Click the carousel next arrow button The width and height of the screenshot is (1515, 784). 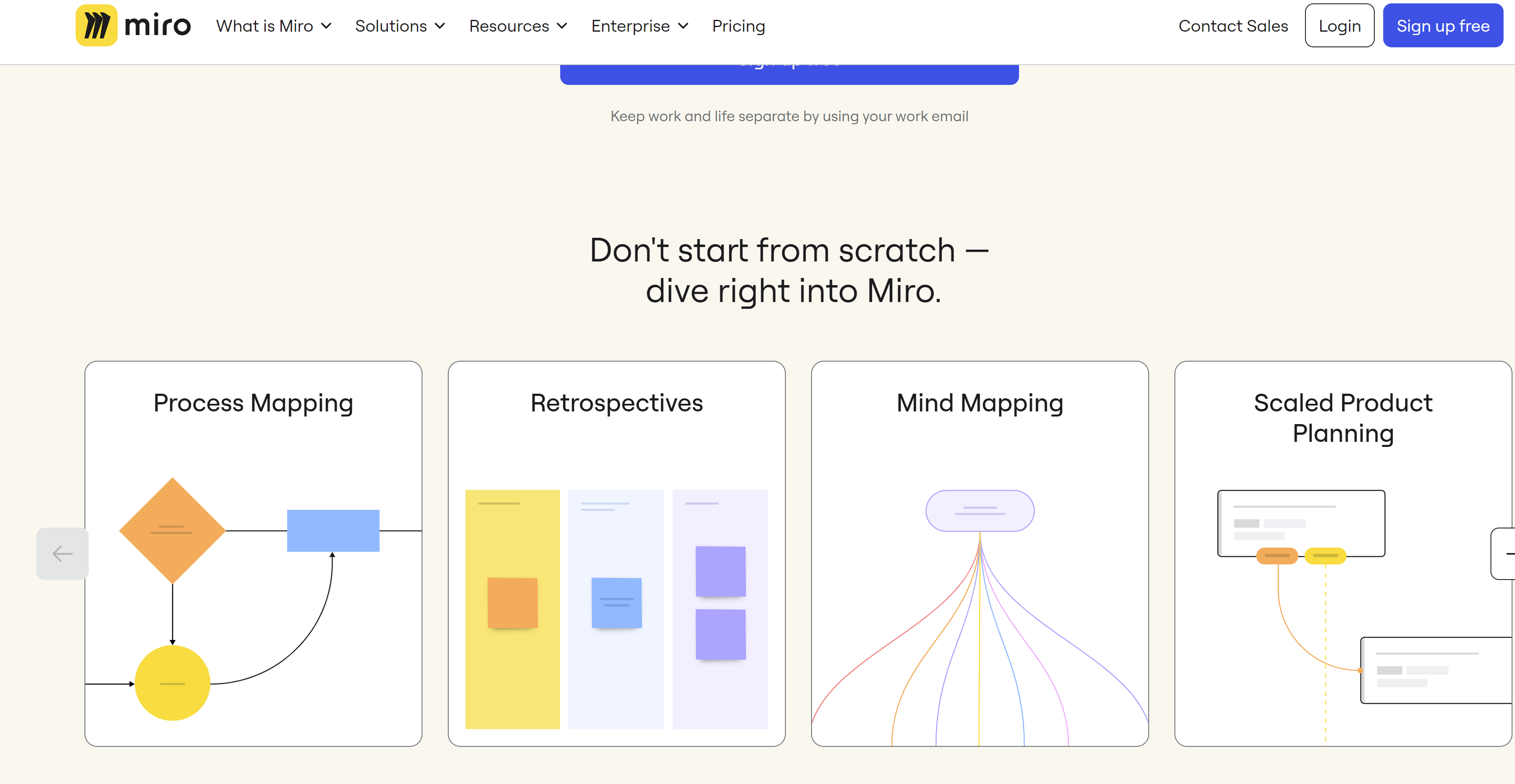(x=1503, y=553)
